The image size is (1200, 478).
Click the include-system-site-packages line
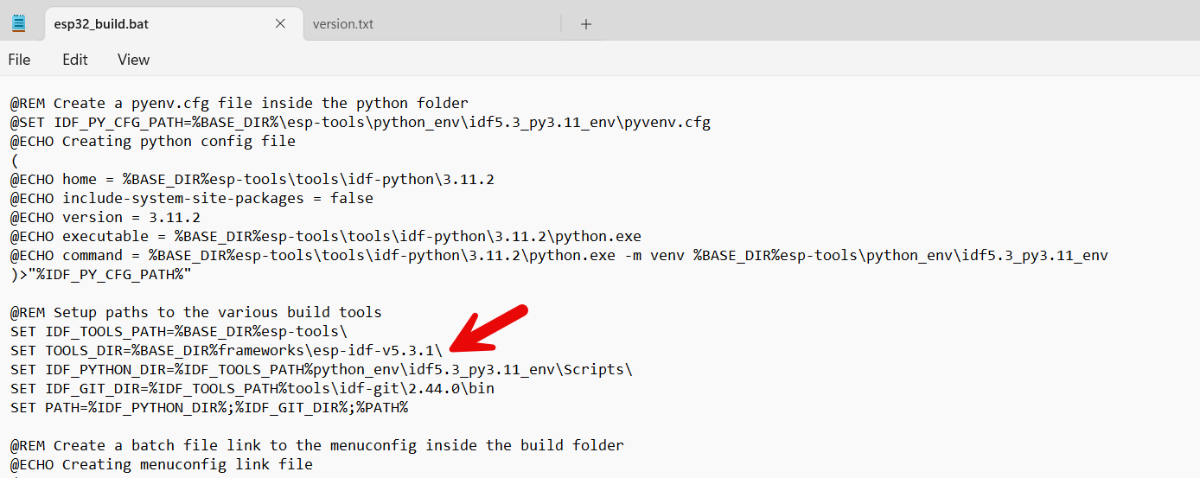(191, 198)
